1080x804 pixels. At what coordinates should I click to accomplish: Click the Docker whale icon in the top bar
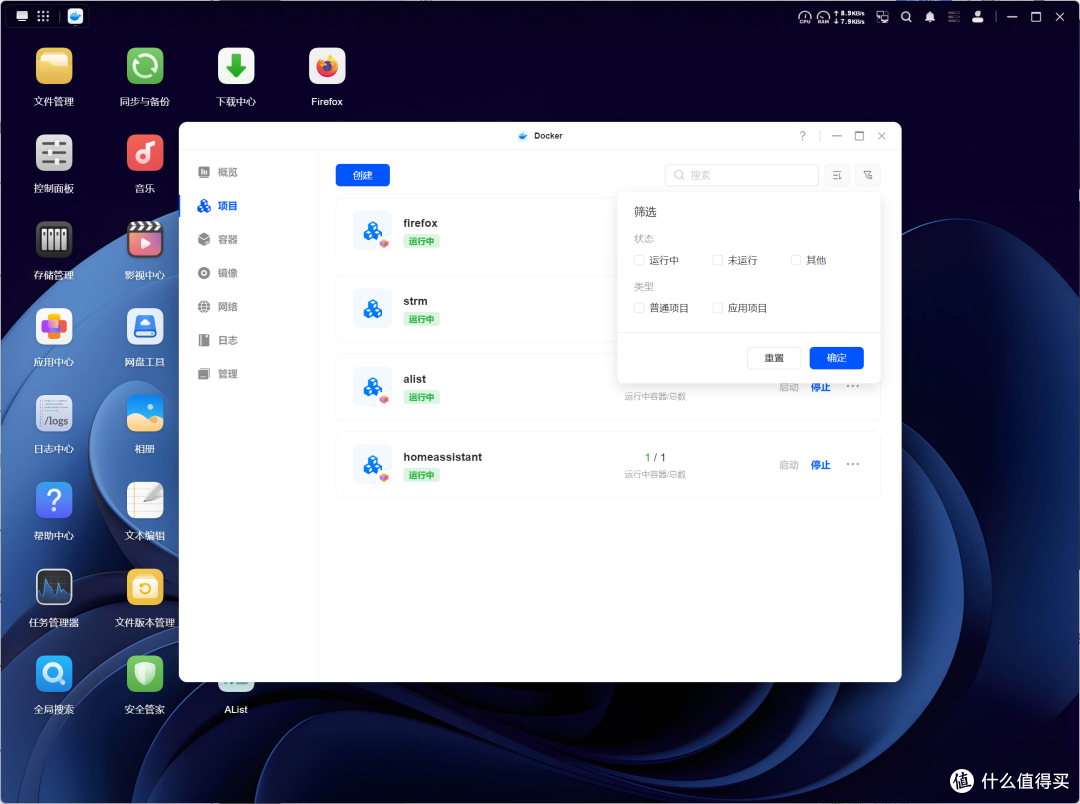(x=76, y=17)
